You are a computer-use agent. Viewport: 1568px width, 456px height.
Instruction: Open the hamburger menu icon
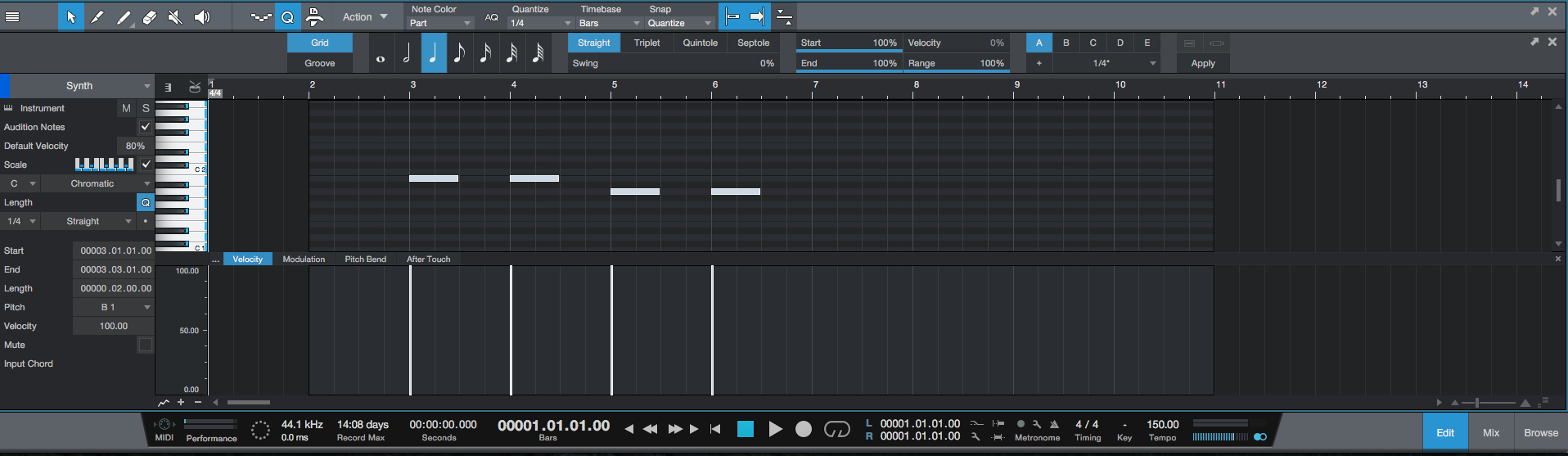tap(12, 16)
